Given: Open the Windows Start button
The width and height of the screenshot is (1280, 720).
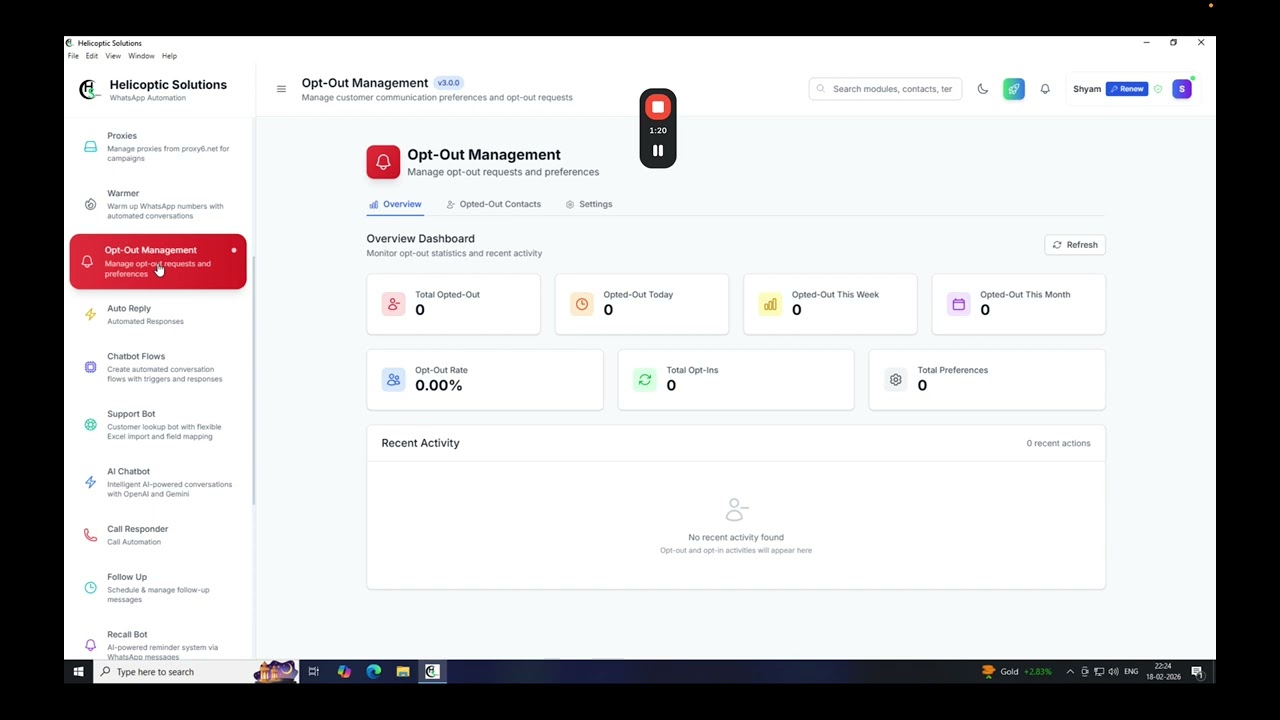Looking at the screenshot, I should point(78,672).
